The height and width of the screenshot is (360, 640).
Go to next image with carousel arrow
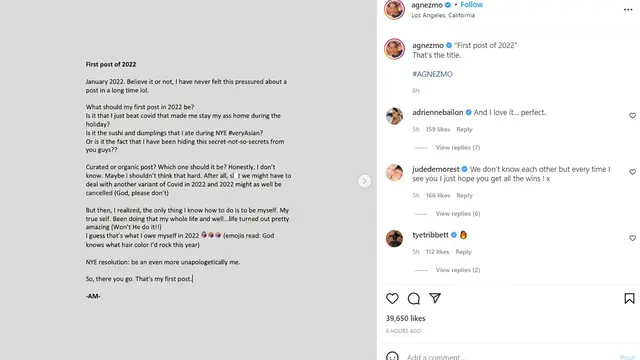pyautogui.click(x=364, y=181)
